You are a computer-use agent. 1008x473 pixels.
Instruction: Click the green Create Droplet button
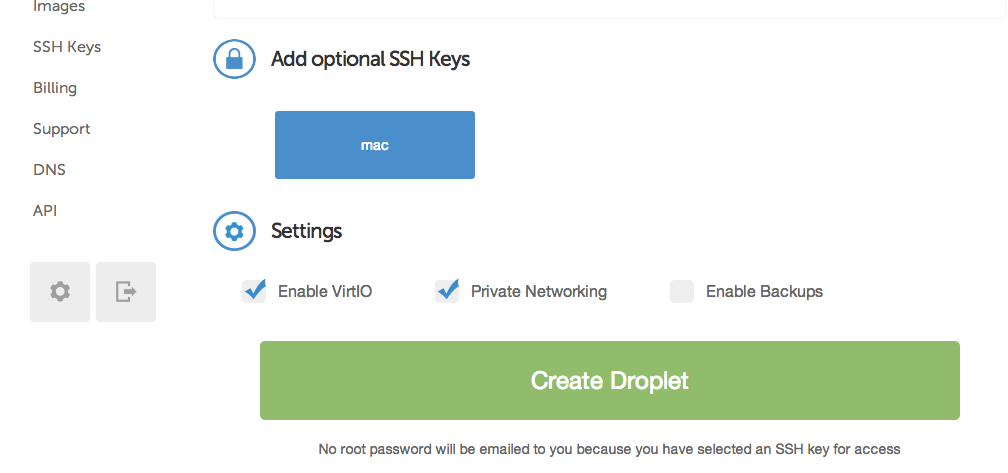(609, 380)
